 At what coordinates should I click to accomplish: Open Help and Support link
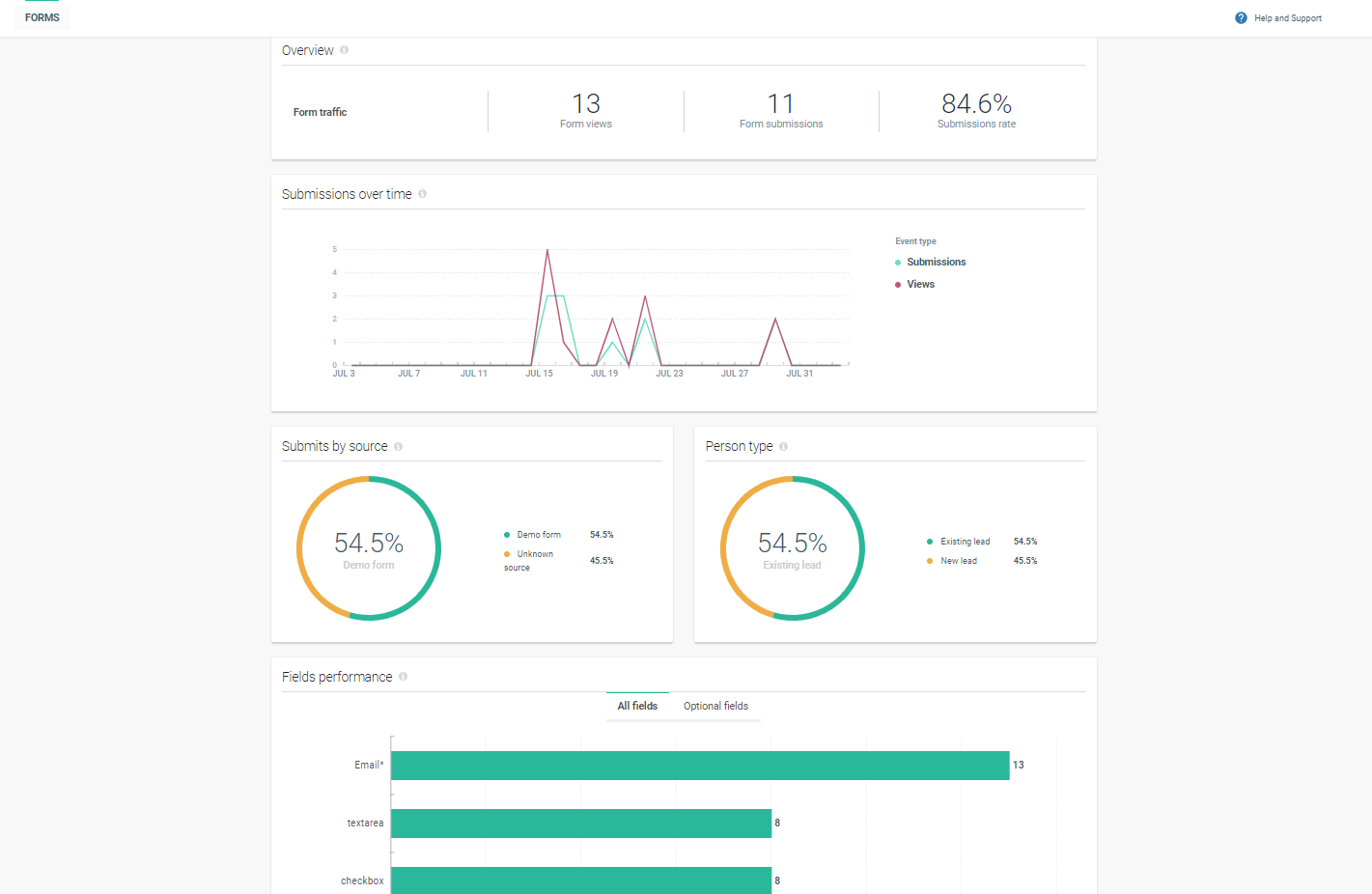1287,18
